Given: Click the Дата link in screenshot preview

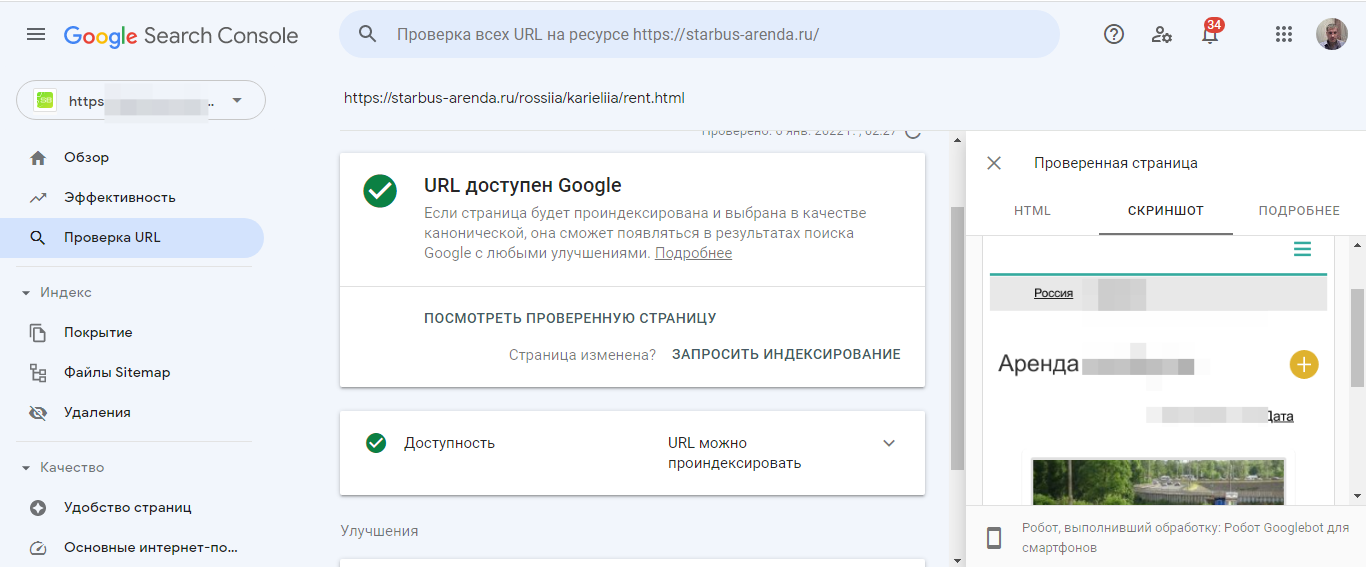Looking at the screenshot, I should 1280,416.
